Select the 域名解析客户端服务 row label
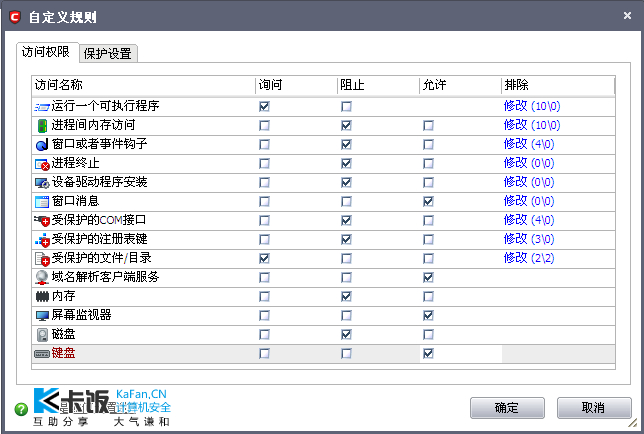The height and width of the screenshot is (434, 644). (x=105, y=277)
